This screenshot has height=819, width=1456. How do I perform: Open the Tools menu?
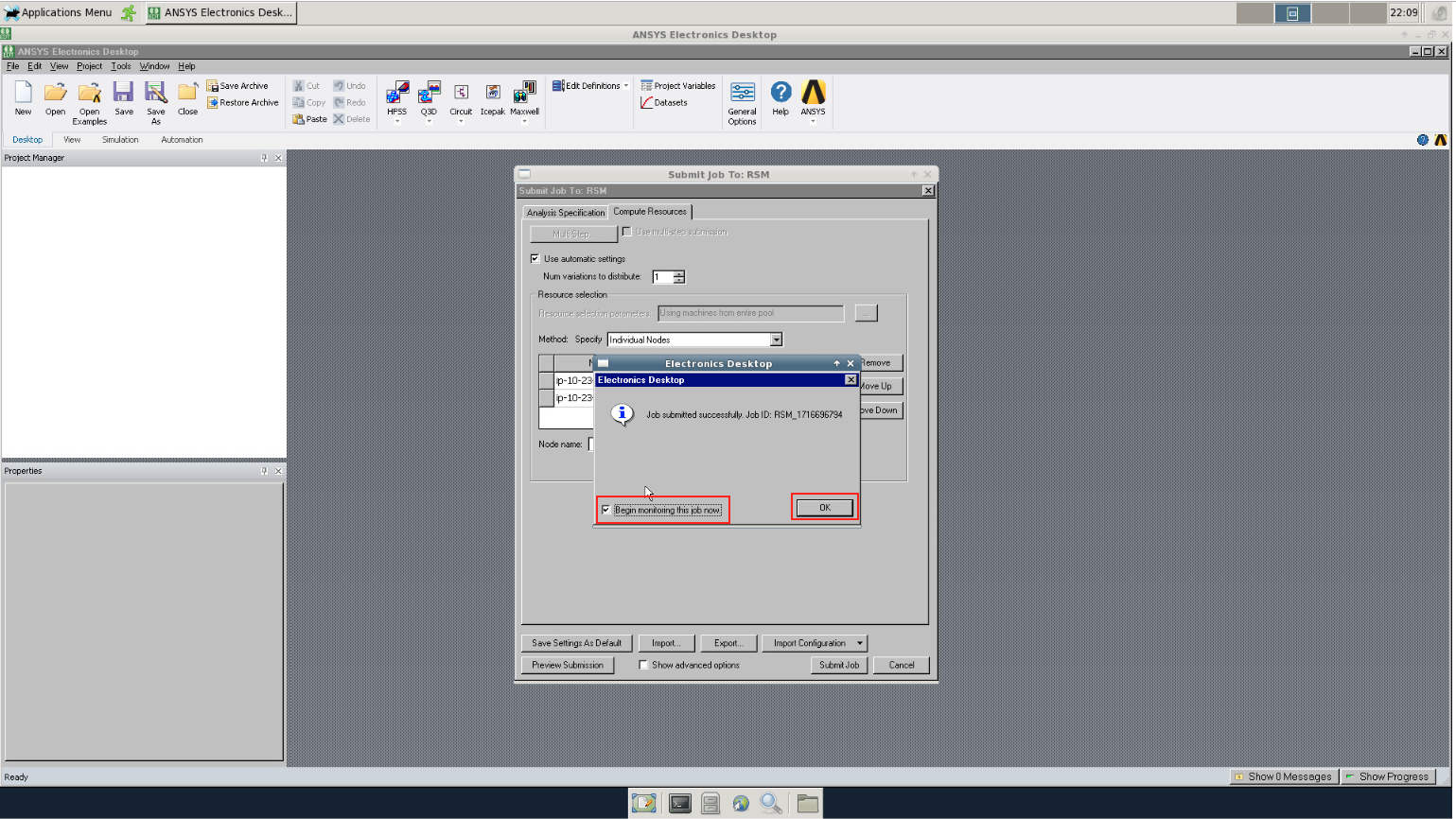click(121, 67)
